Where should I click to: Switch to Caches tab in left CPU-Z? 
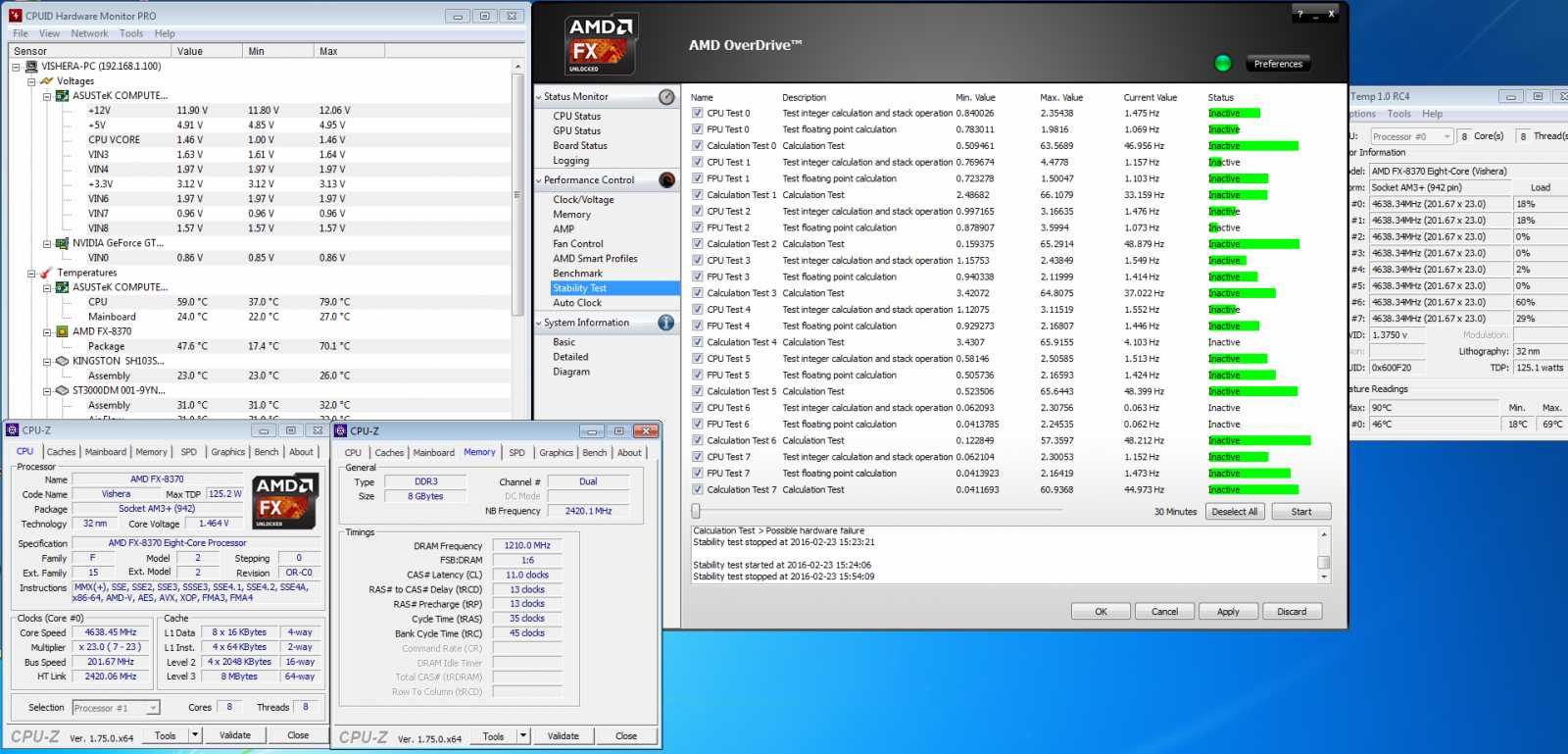[x=61, y=452]
